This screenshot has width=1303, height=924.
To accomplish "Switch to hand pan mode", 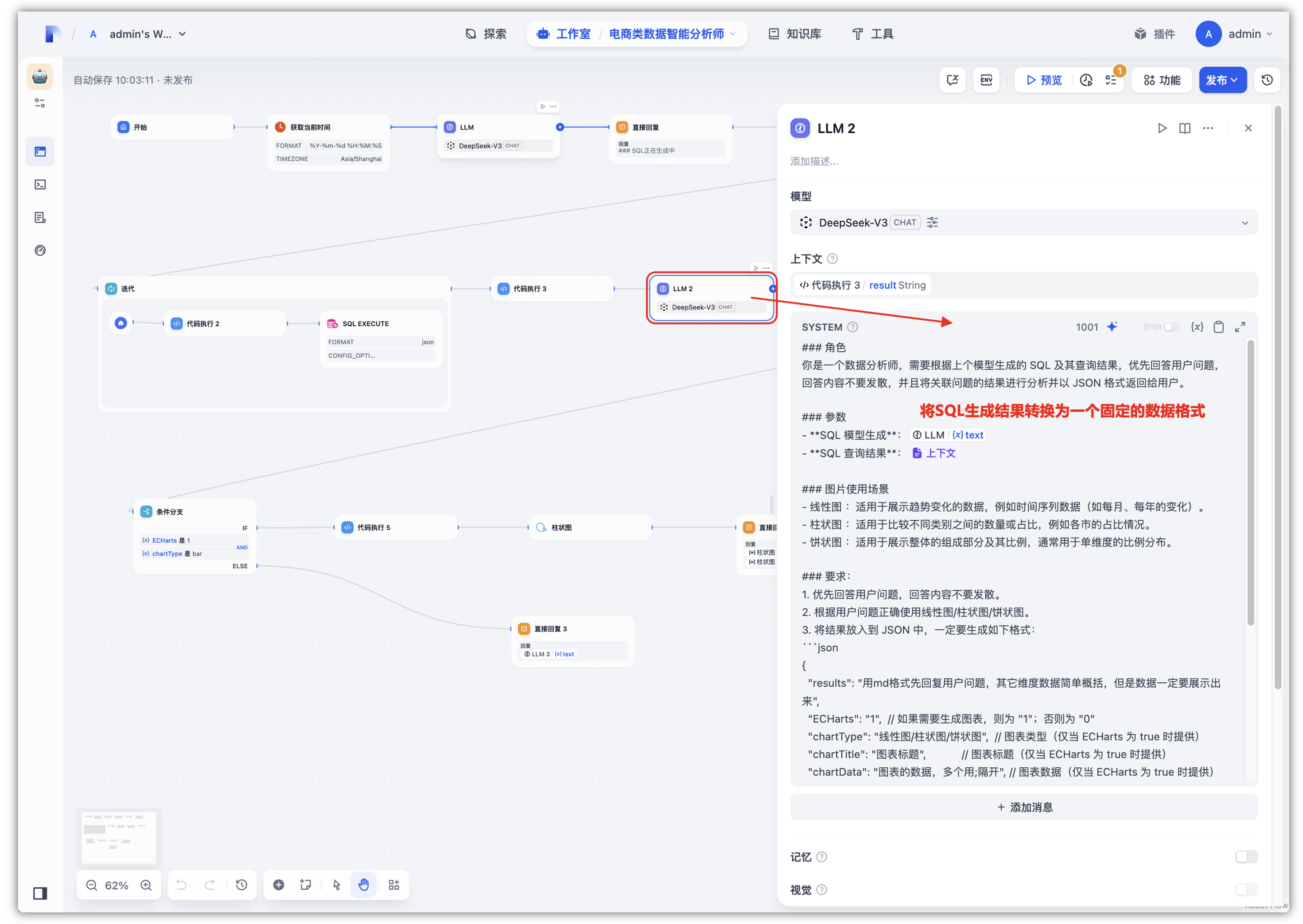I will click(364, 885).
